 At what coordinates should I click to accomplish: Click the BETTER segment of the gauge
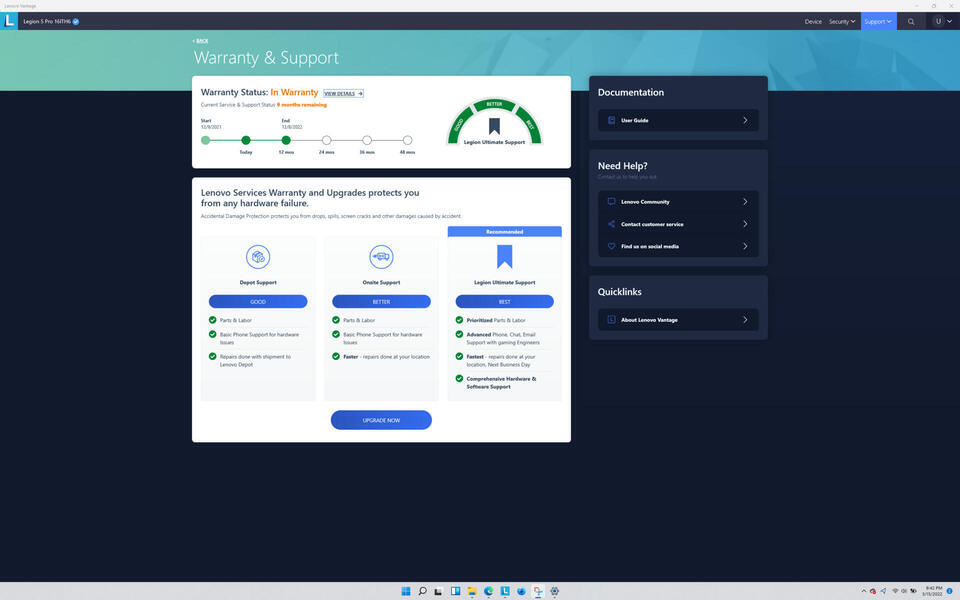point(494,104)
